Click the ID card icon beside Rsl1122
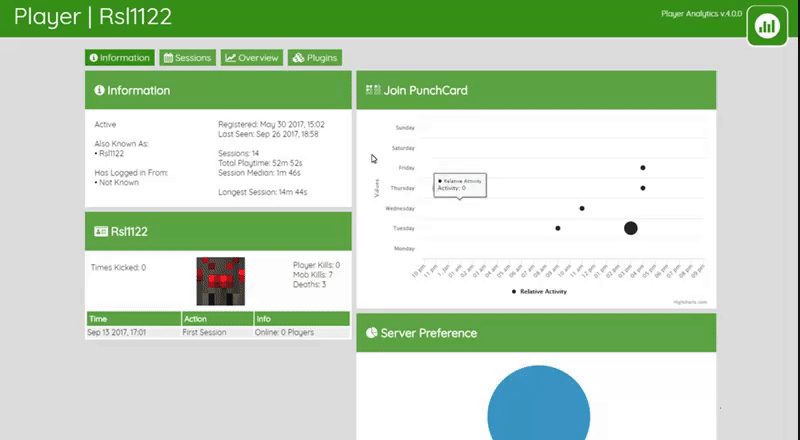The image size is (800, 440). (100, 231)
